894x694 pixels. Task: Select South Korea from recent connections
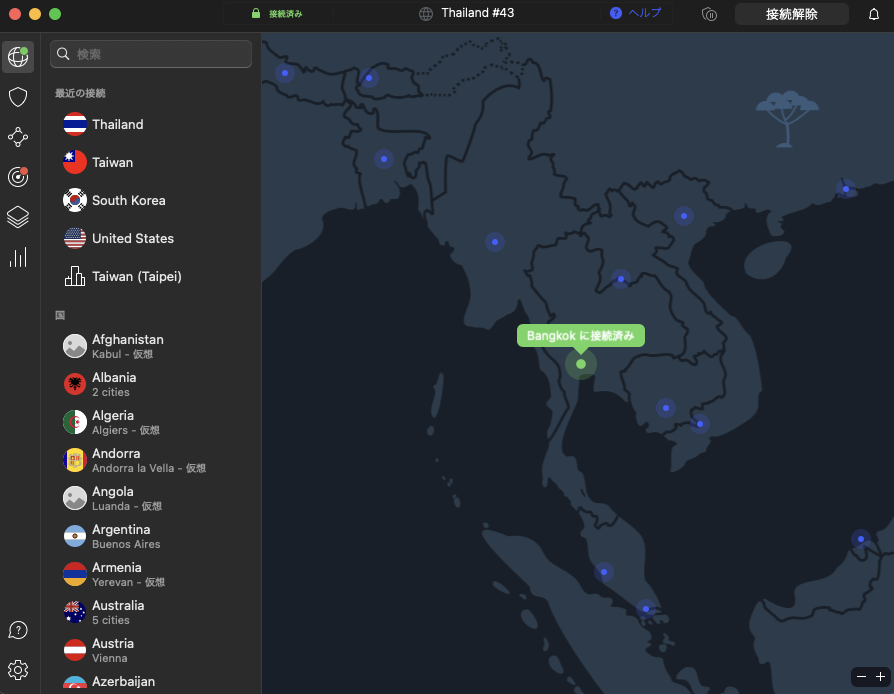(128, 200)
